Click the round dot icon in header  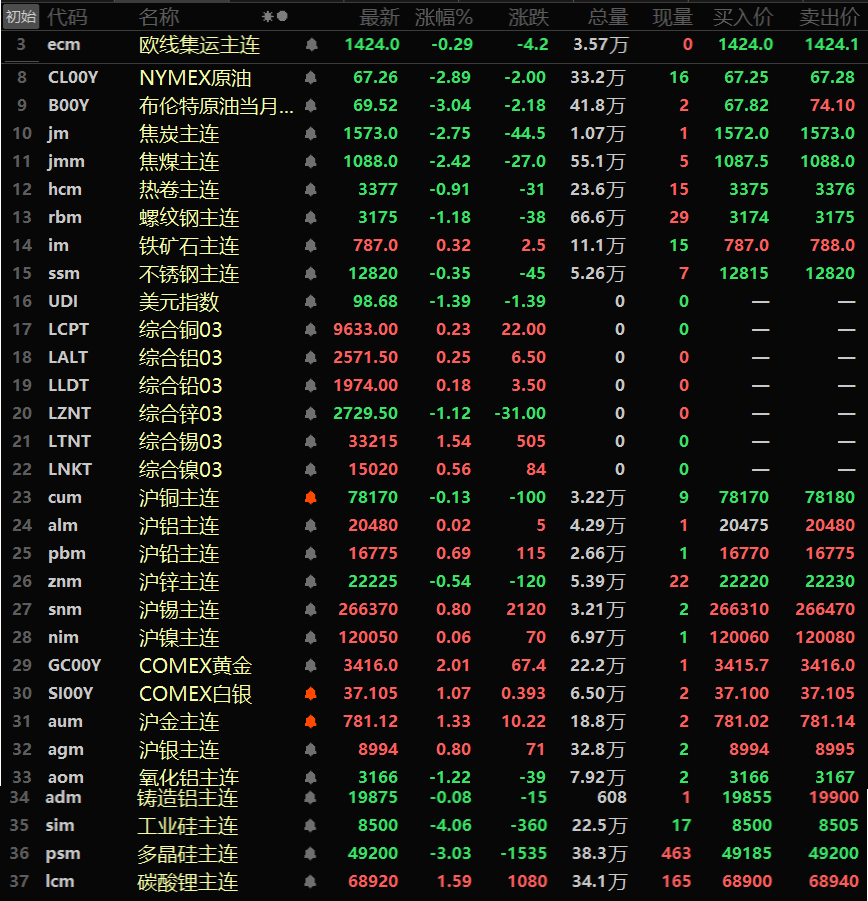tap(282, 17)
